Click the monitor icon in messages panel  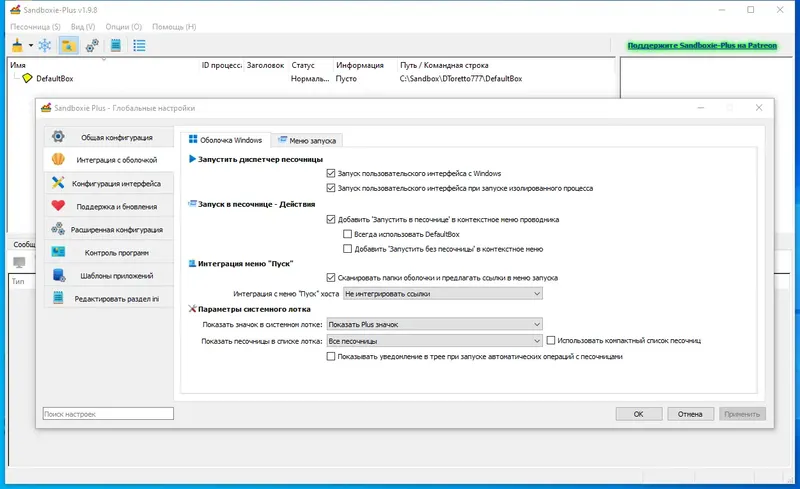pyautogui.click(x=19, y=262)
